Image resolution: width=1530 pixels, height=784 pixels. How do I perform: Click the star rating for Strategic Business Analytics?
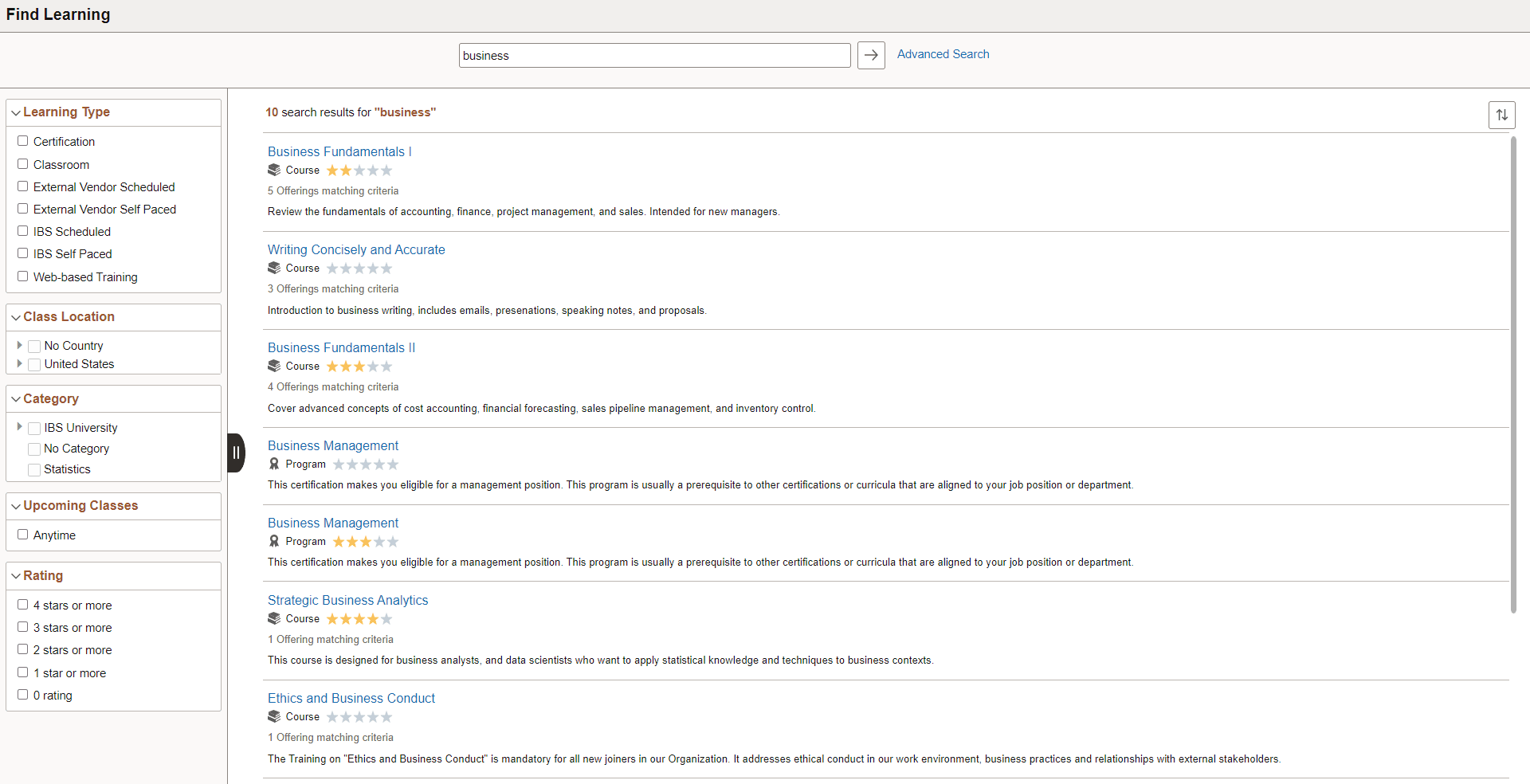359,619
